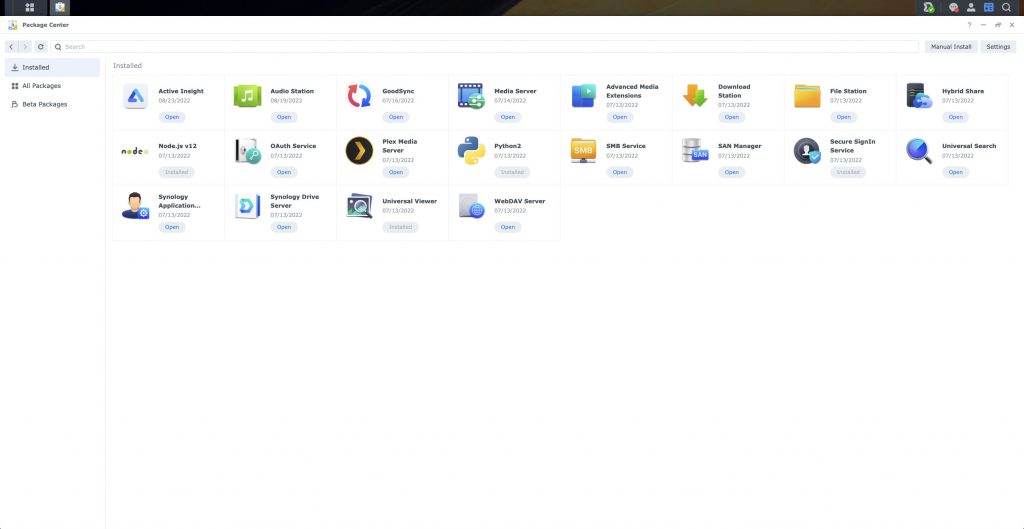Open the Package Center help question mark
The width and height of the screenshot is (1024, 529).
pos(969,25)
